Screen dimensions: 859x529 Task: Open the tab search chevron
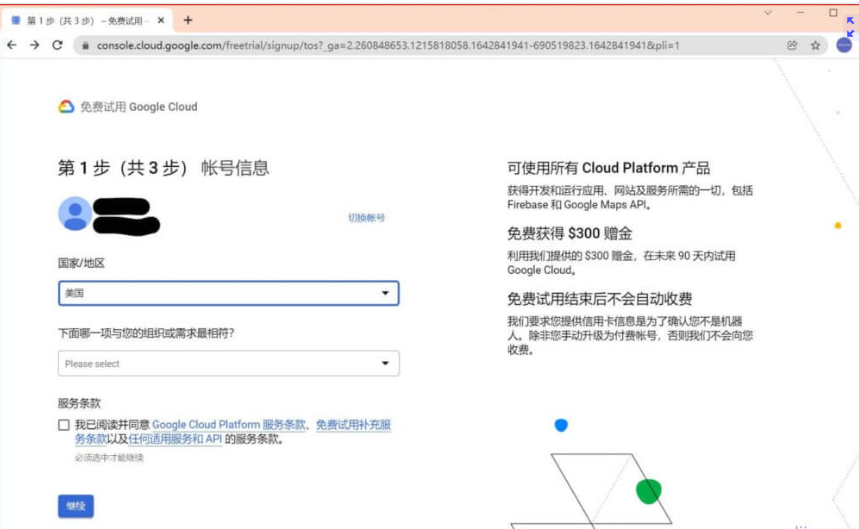tap(768, 13)
